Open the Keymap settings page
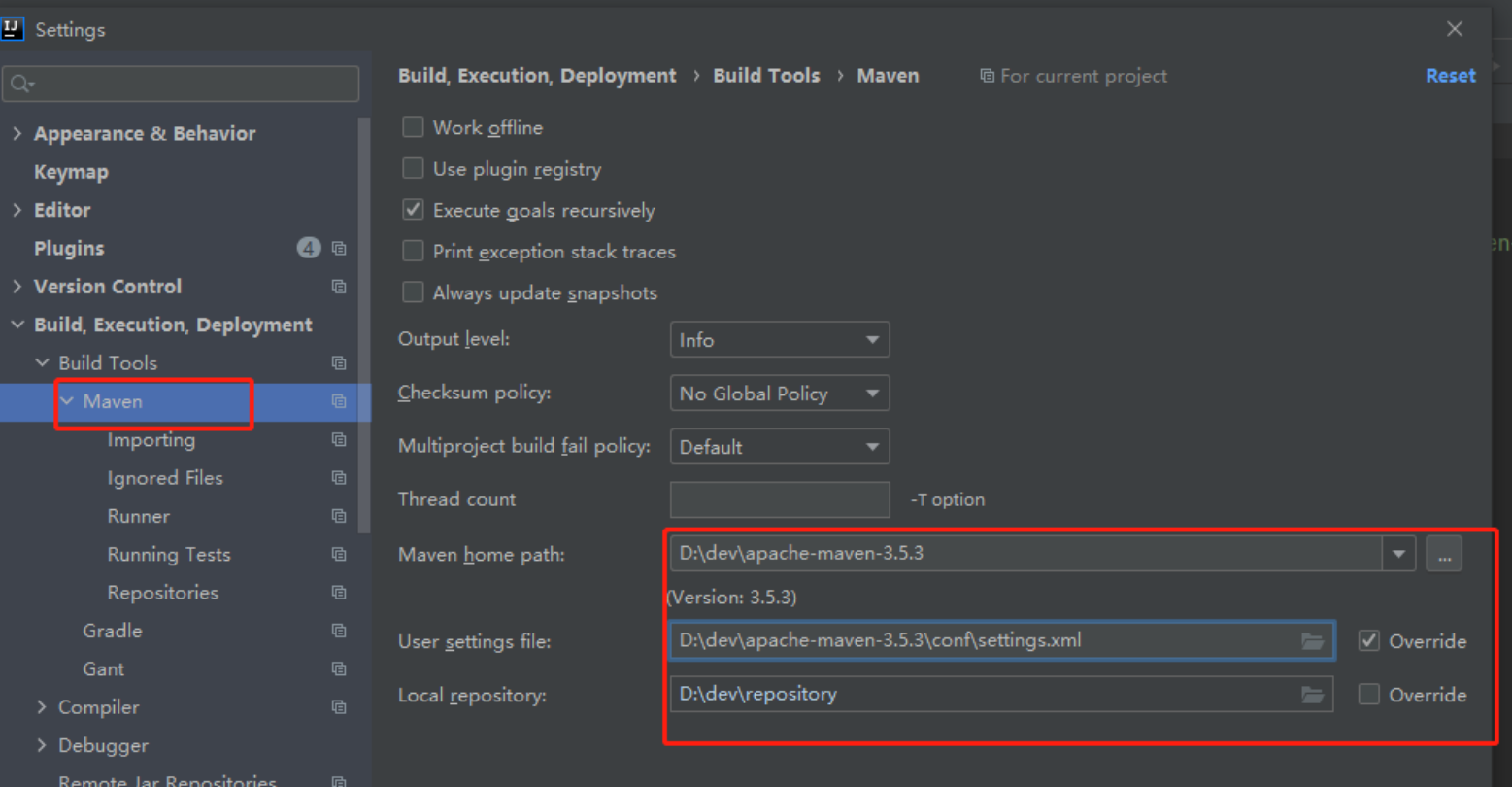Screen dimensions: 1512x787 pos(71,172)
